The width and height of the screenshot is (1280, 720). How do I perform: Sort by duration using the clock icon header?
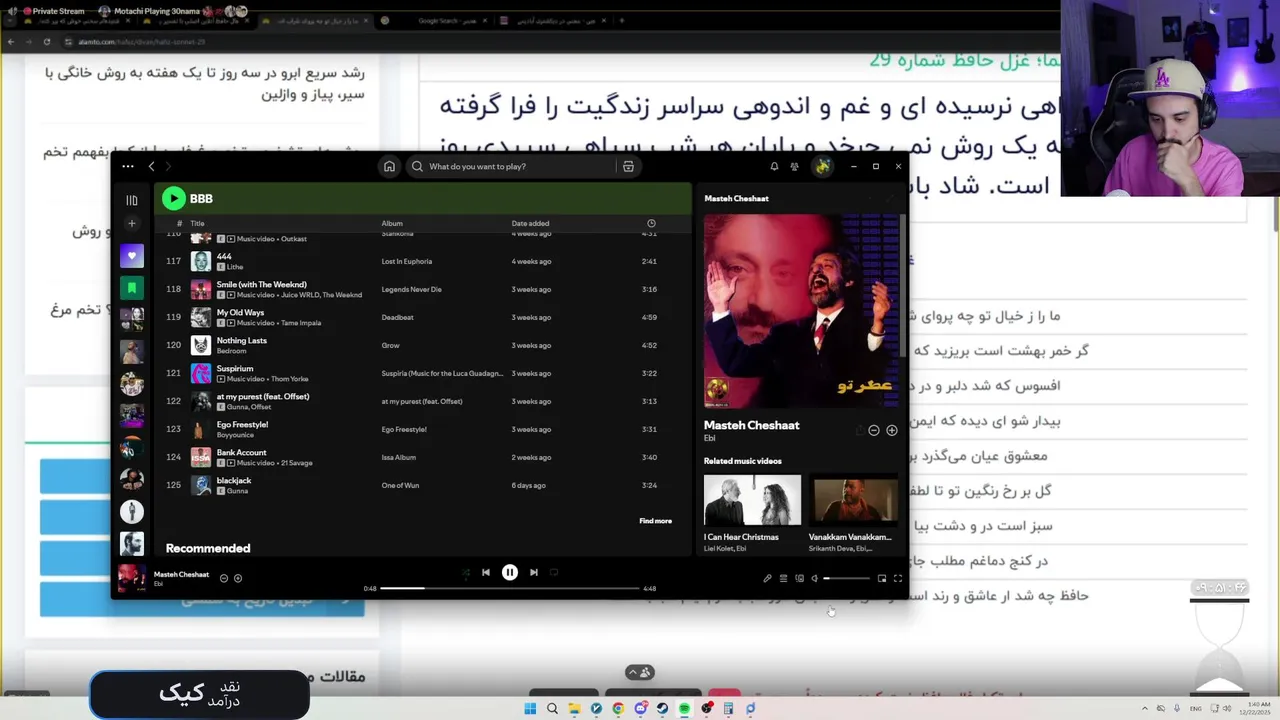651,223
